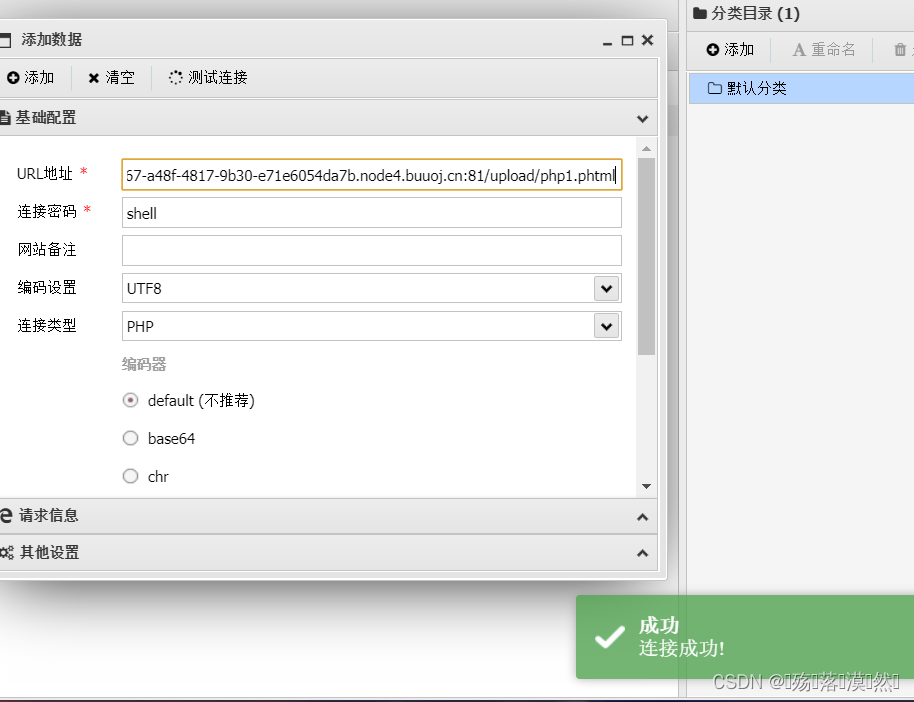914x702 pixels.
Task: Click the 其他设置 gears icon
Action: (x=6, y=553)
